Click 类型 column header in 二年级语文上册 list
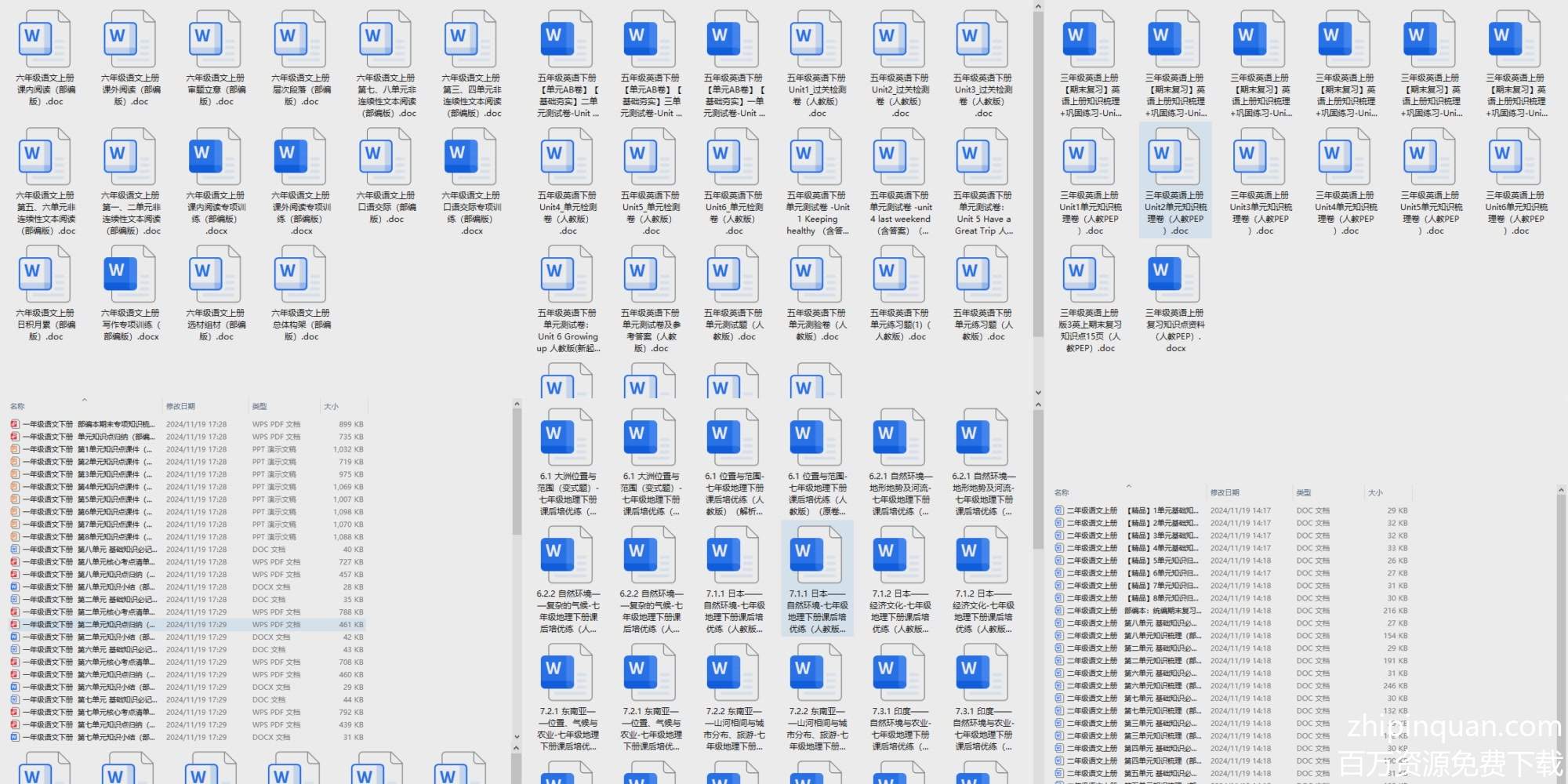Image resolution: width=1568 pixels, height=784 pixels. tap(1304, 492)
